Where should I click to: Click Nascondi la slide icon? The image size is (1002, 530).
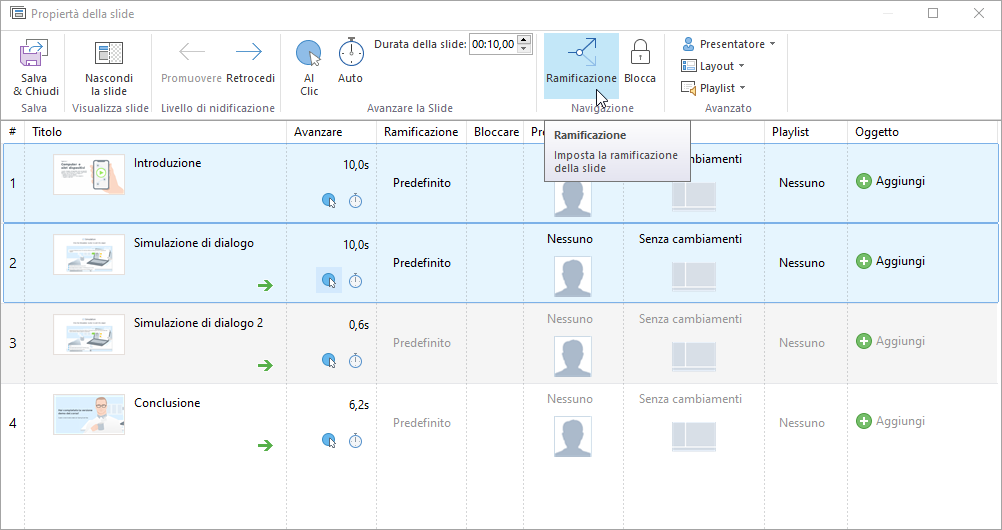click(x=108, y=54)
